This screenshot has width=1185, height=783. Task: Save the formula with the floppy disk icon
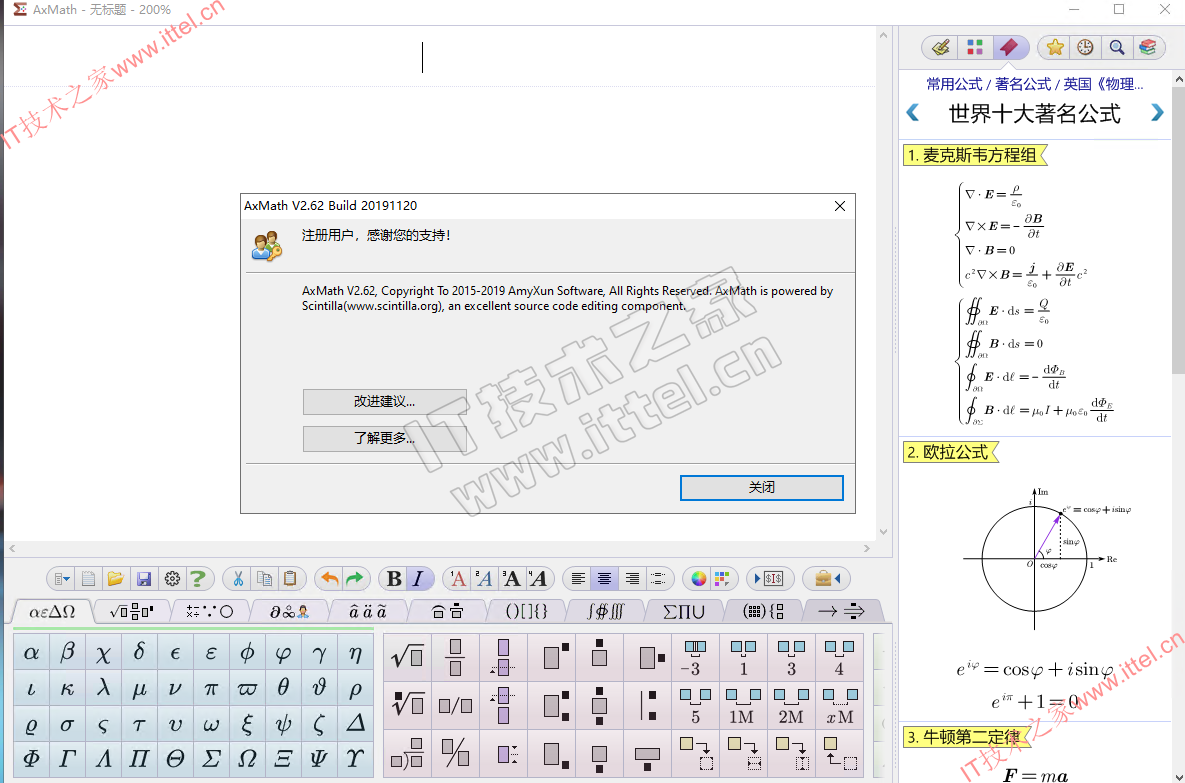point(144,579)
